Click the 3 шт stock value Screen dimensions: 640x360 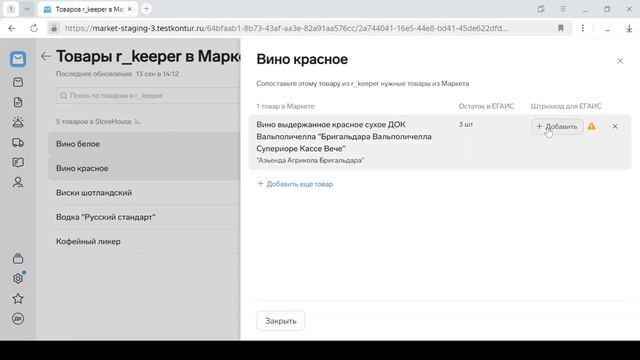(466, 124)
